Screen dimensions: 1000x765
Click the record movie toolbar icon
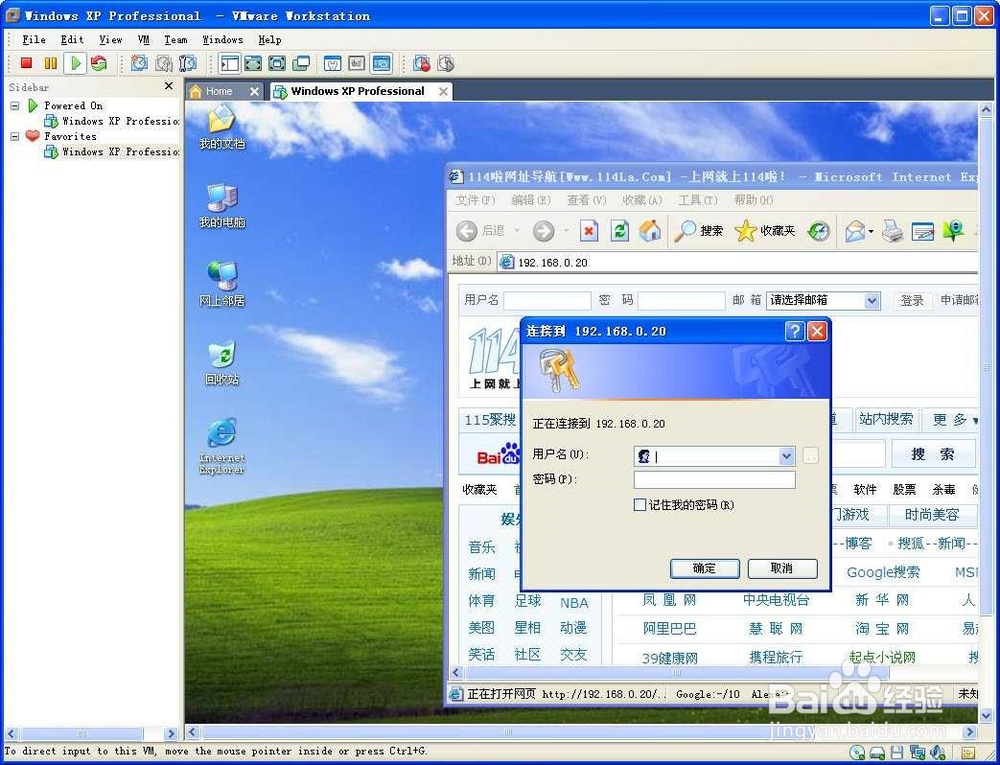point(422,63)
